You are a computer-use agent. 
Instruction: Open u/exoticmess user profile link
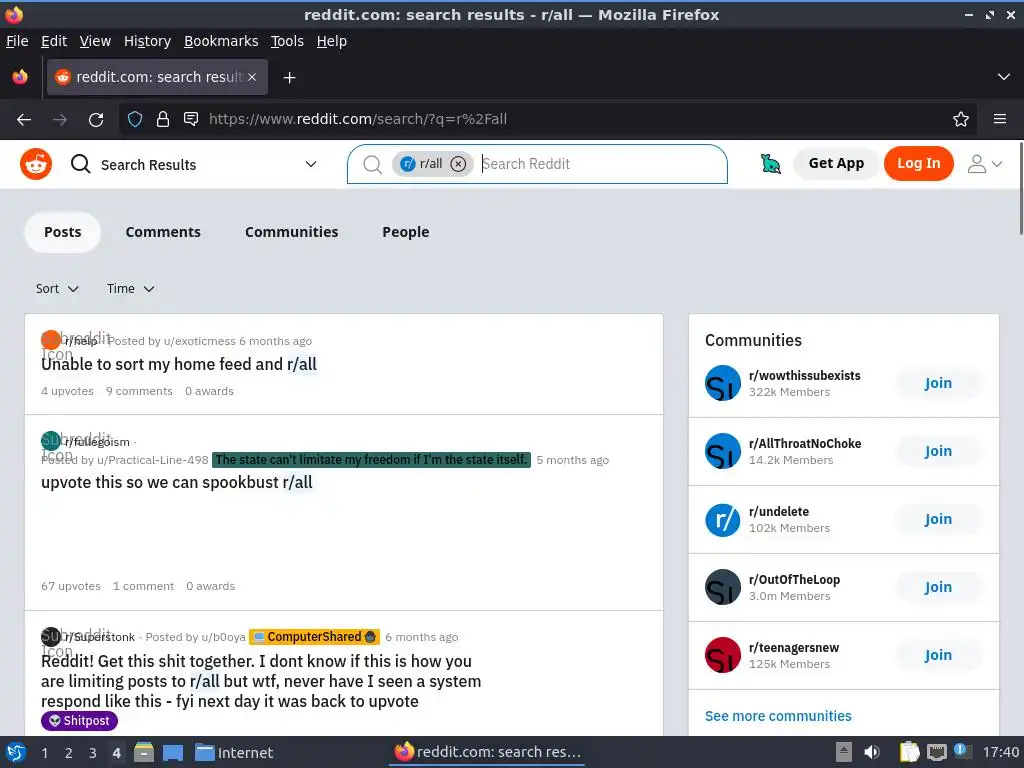pos(200,341)
